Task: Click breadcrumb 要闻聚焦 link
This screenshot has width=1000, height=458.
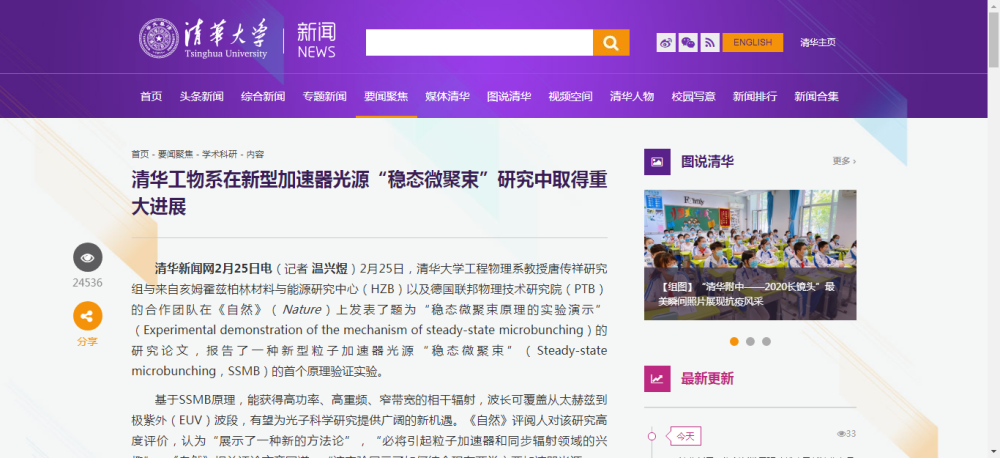Action: [x=175, y=154]
